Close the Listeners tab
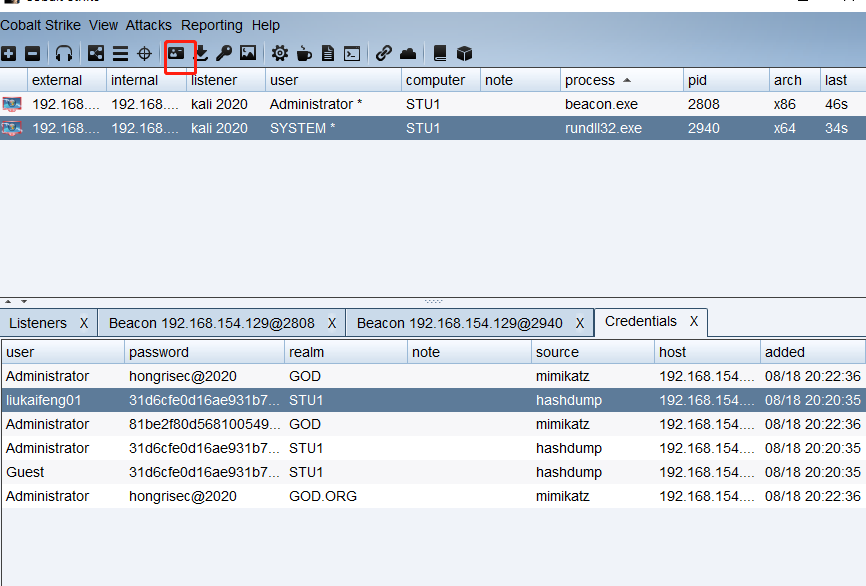866x586 pixels. [x=84, y=323]
